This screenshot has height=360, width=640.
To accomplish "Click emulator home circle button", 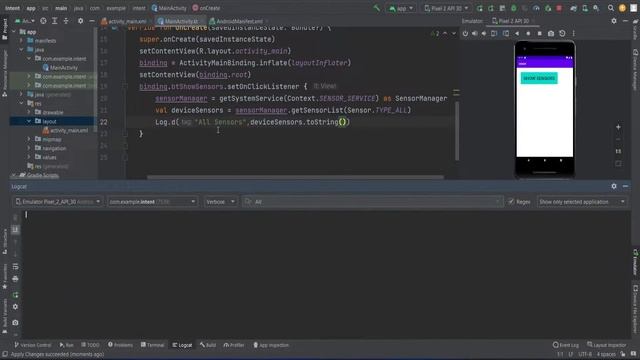I will [528, 33].
